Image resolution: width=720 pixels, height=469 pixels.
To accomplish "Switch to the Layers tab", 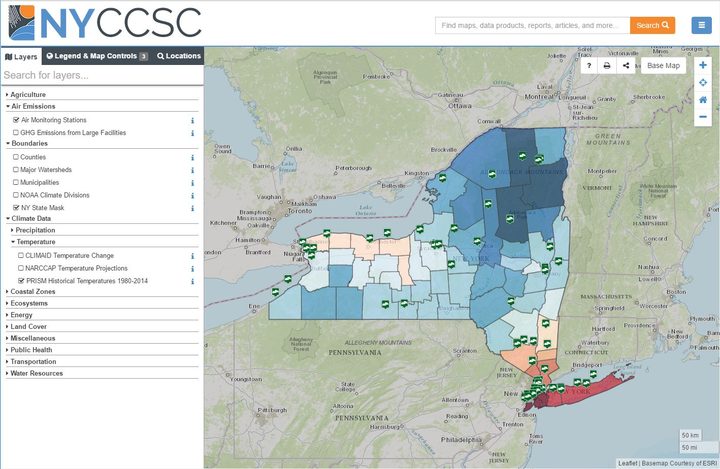I will pos(21,57).
